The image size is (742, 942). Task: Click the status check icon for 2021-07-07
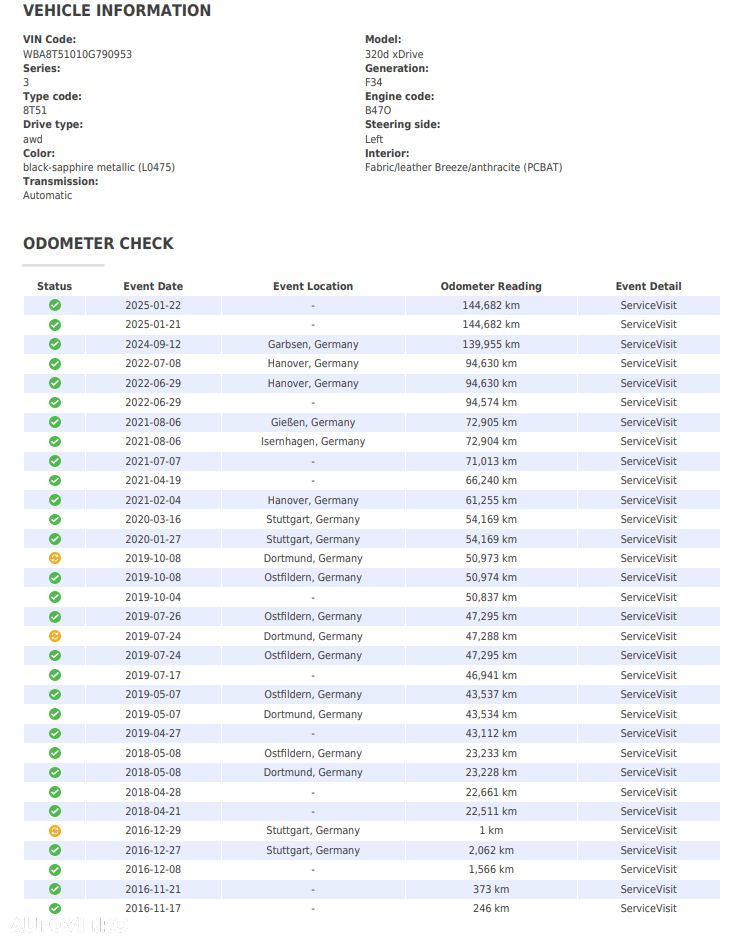point(55,461)
